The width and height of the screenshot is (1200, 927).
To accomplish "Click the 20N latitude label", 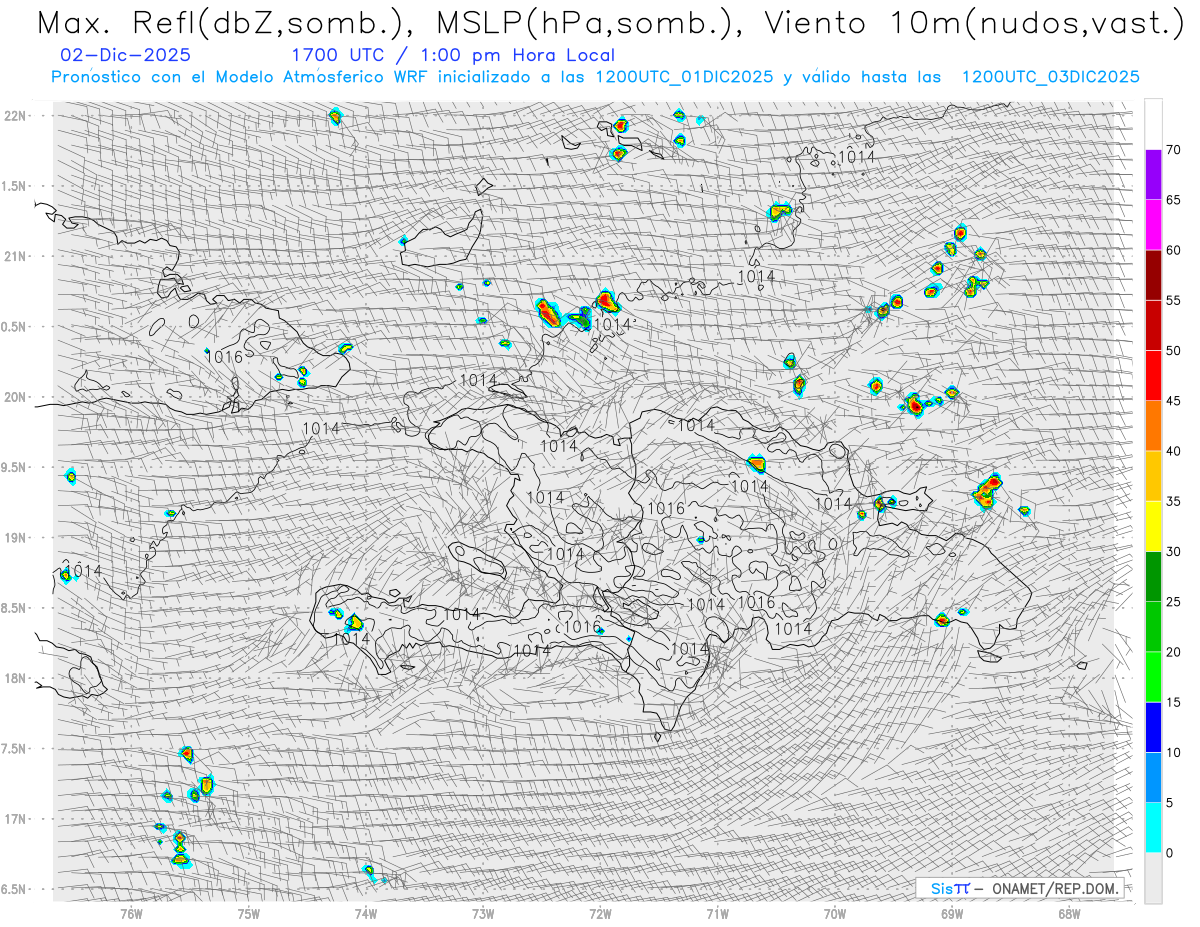I will [14, 397].
